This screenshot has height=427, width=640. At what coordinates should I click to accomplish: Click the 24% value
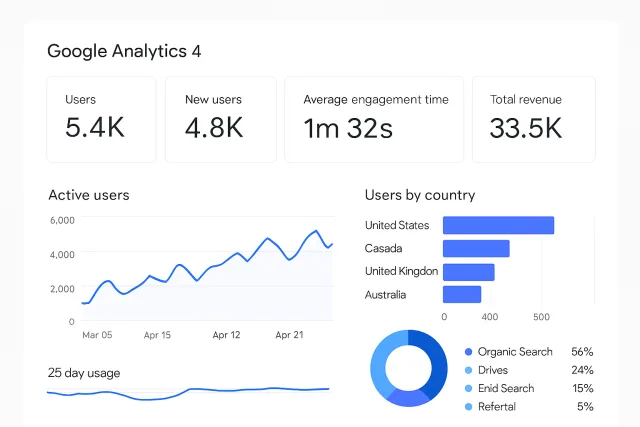coord(582,370)
